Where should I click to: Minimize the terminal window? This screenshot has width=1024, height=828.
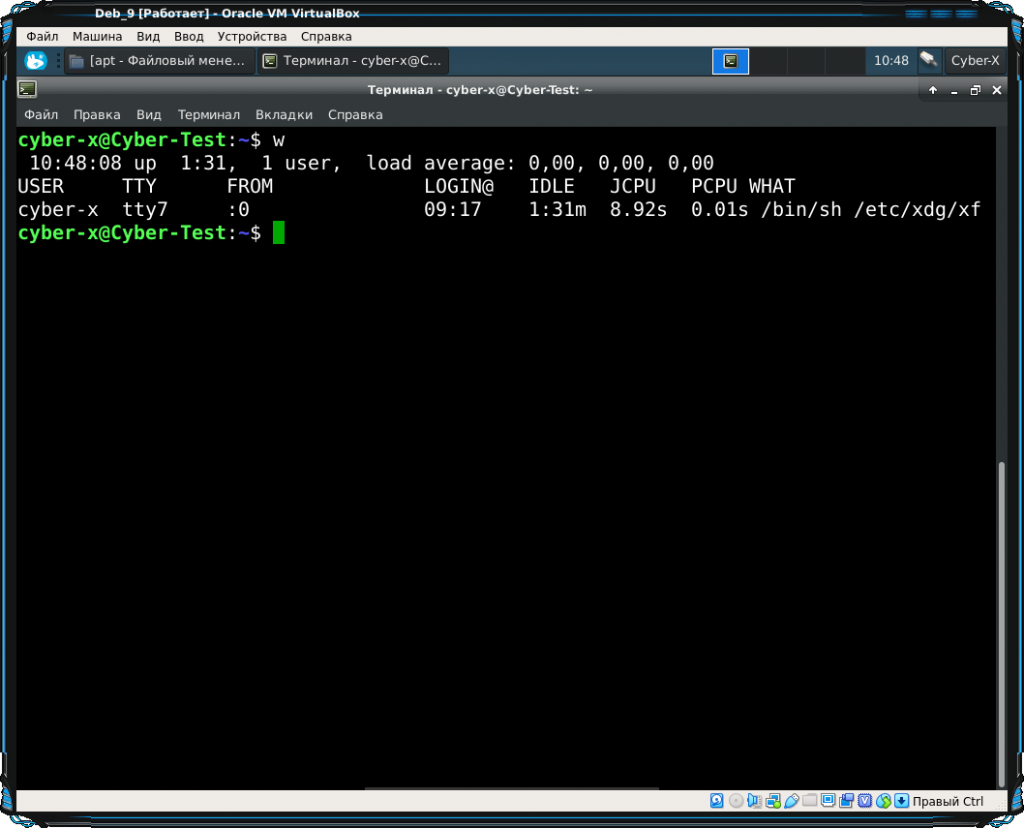click(x=954, y=90)
